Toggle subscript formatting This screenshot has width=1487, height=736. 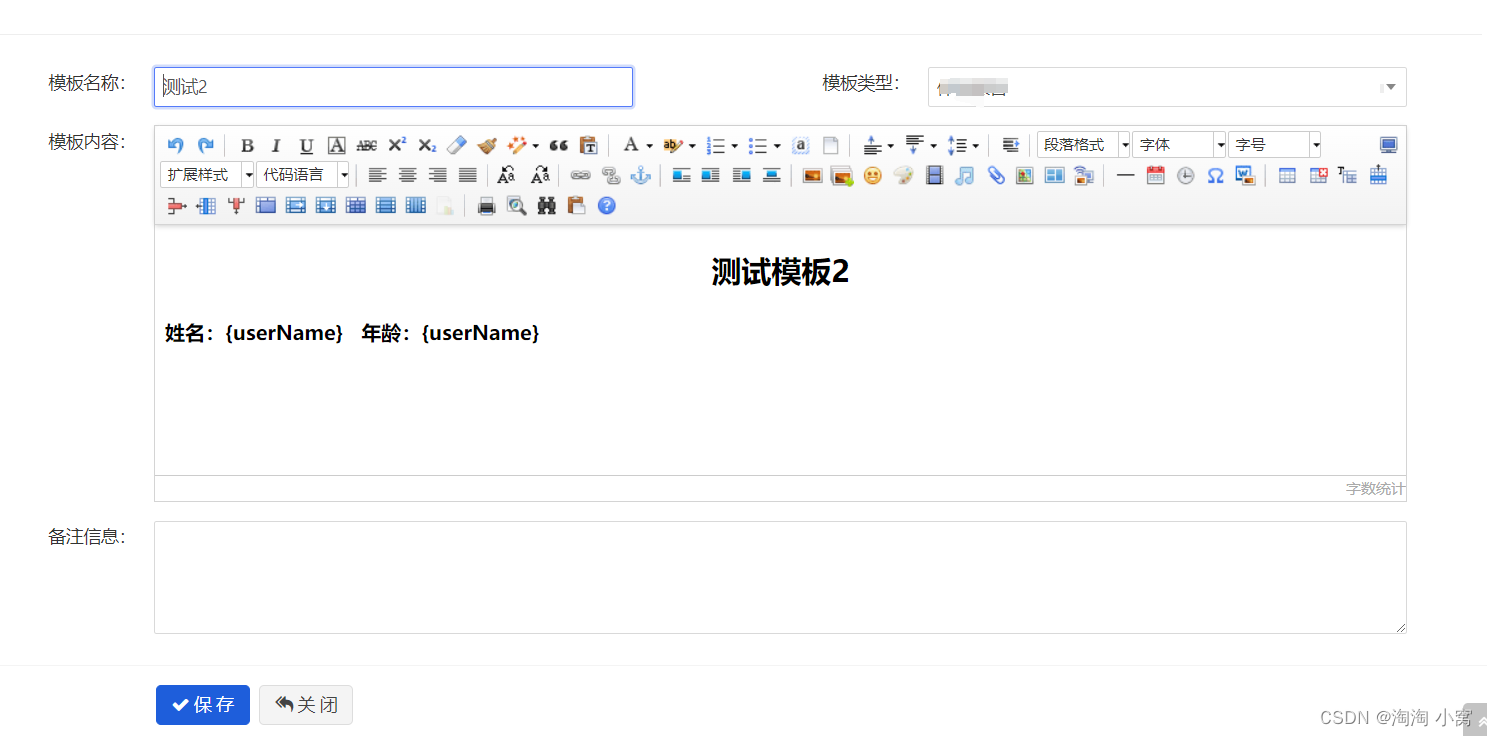427,145
